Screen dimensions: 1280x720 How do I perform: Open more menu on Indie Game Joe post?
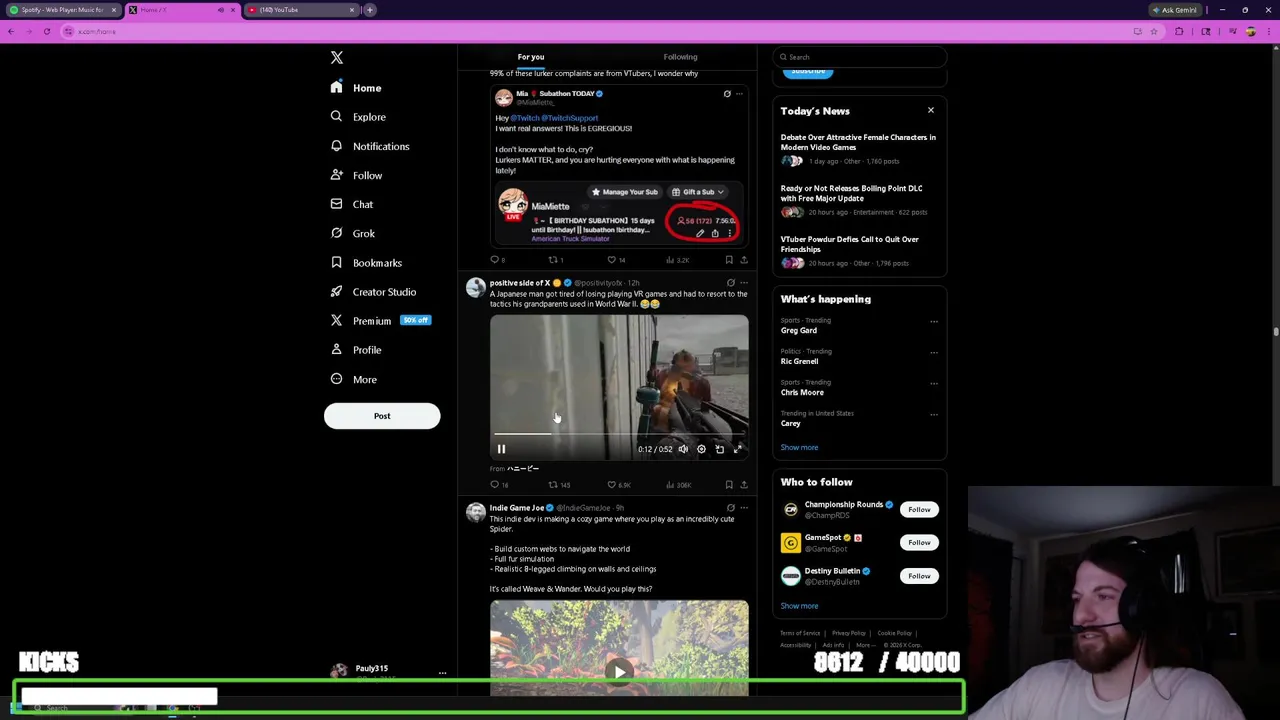click(743, 508)
